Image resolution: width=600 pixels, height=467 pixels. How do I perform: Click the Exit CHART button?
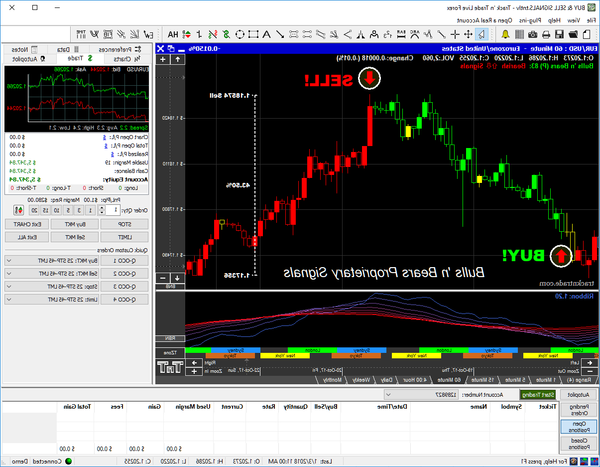click(27, 224)
